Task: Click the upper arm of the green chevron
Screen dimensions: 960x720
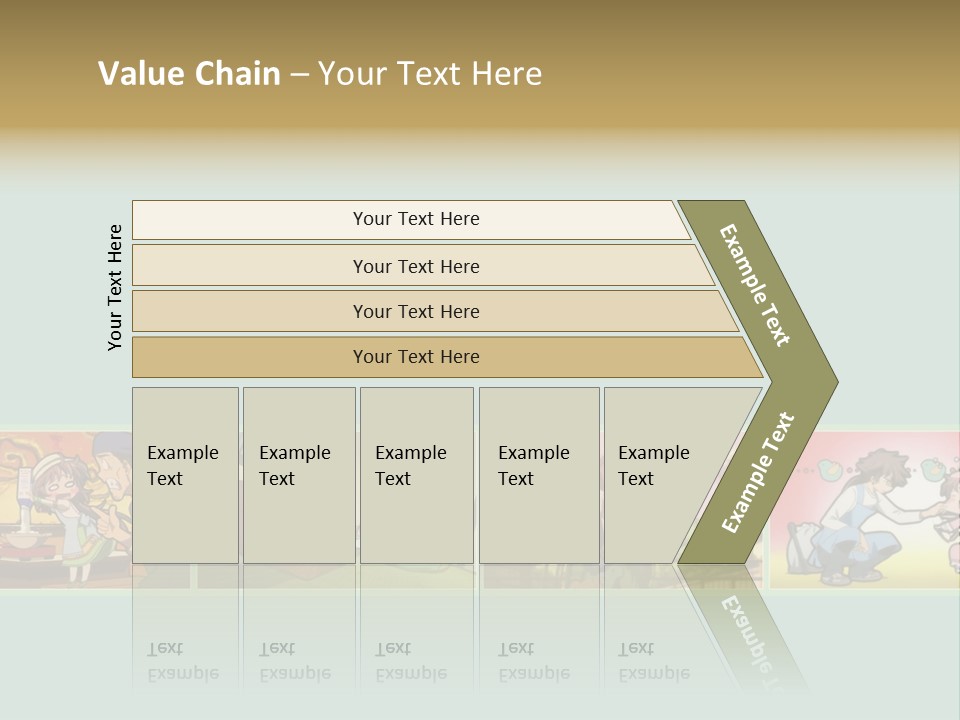Action: click(x=756, y=284)
